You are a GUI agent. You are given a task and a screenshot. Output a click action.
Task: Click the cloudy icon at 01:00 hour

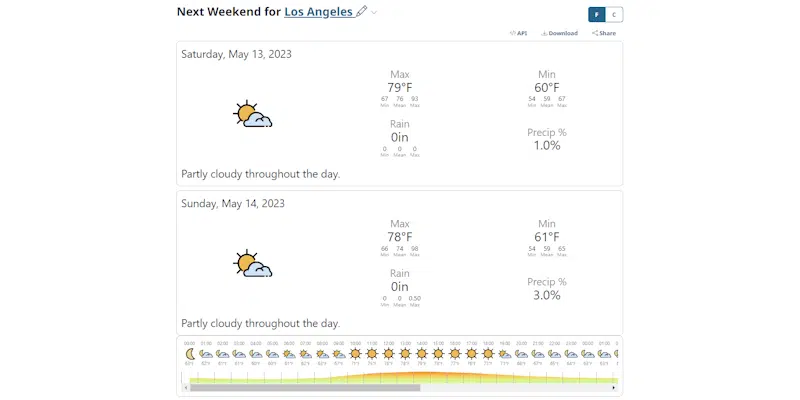pyautogui.click(x=206, y=354)
